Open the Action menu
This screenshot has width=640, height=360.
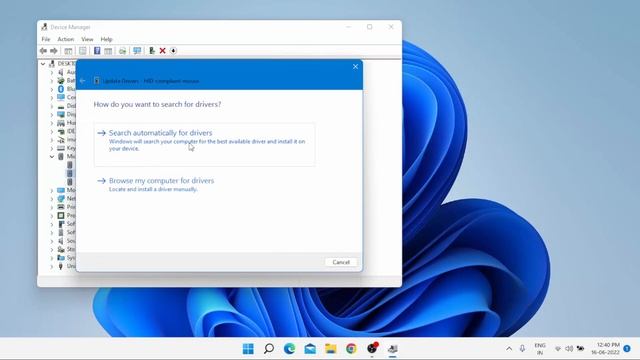66,39
